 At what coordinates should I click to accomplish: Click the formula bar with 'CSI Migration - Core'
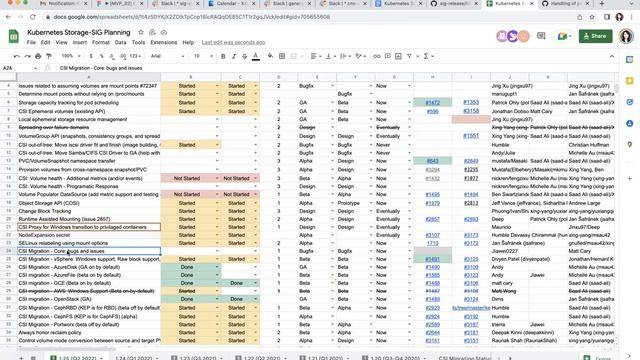335,68
